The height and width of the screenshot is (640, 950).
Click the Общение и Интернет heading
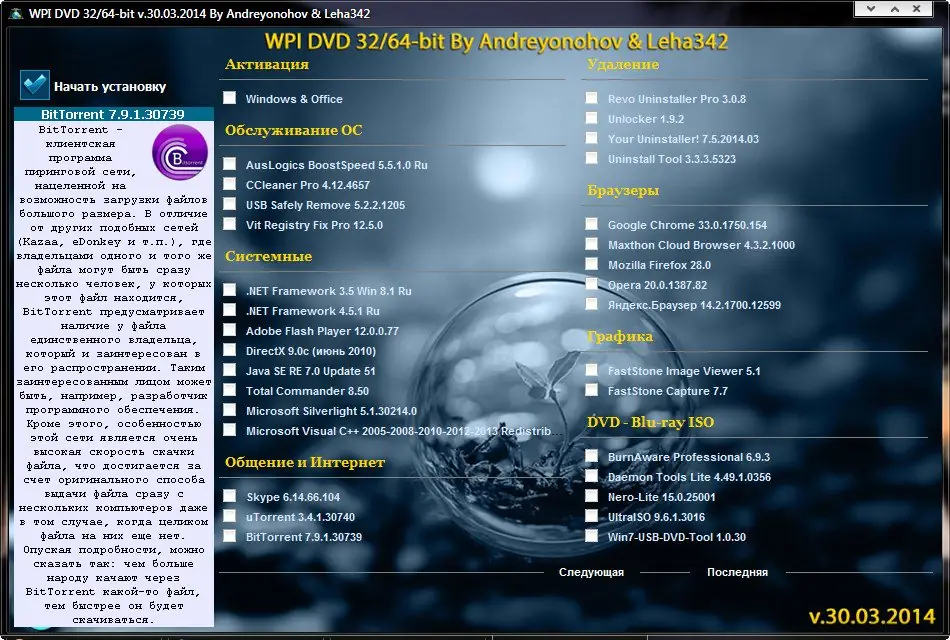tap(305, 462)
